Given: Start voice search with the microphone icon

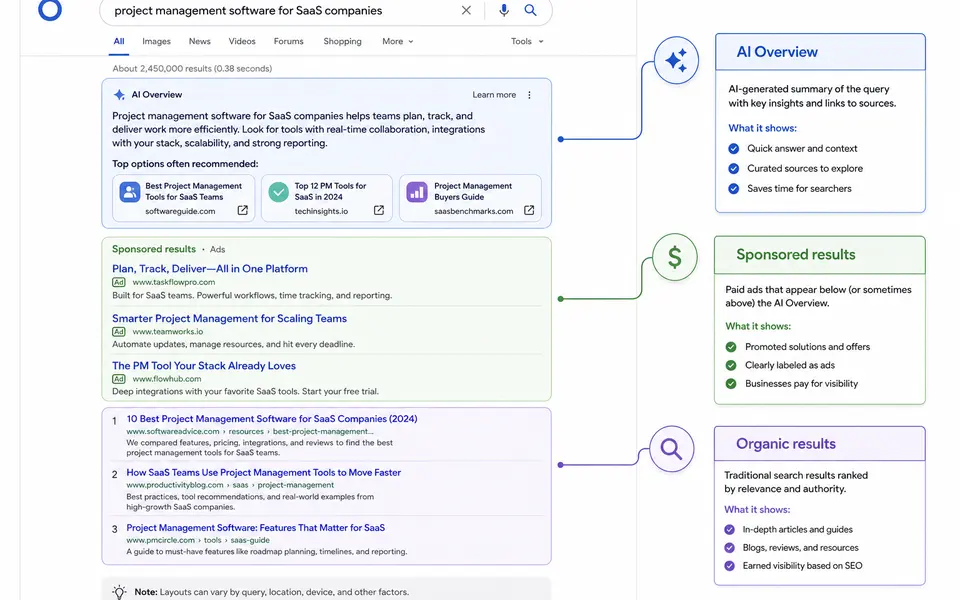Looking at the screenshot, I should click(x=503, y=10).
